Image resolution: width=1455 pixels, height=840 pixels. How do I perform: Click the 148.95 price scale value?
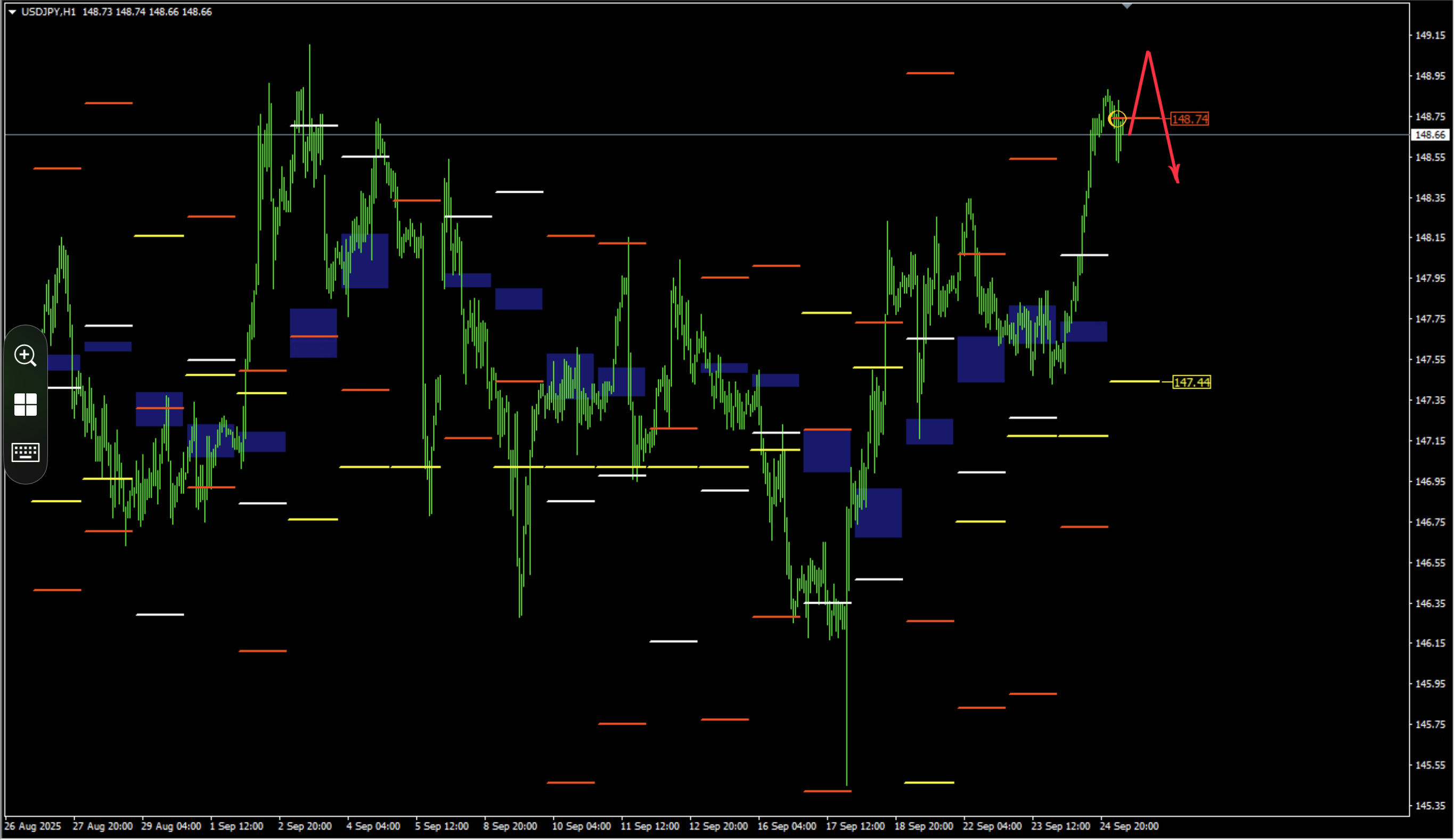(x=1430, y=76)
